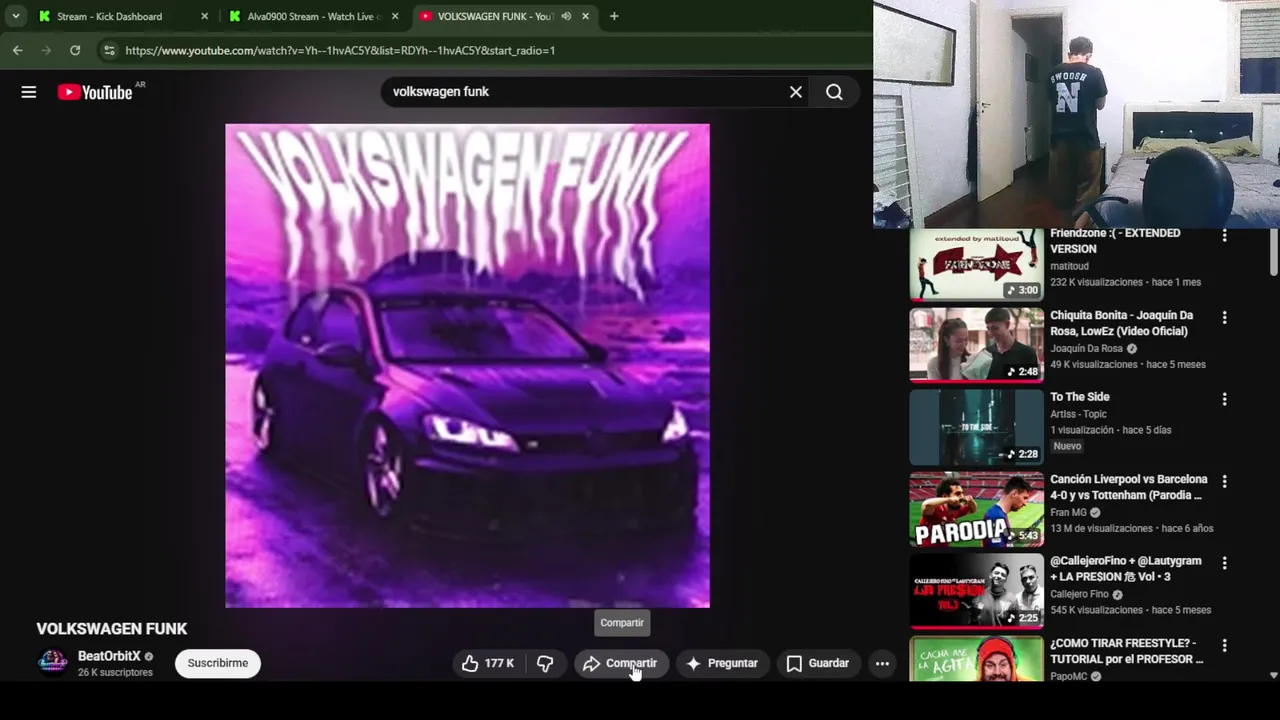
Task: Select the VOLKSWAGEN FUNK YouTube tab
Action: (495, 16)
